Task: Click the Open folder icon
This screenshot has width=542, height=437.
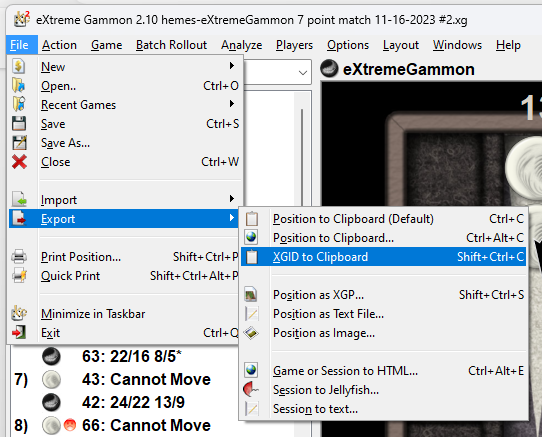Action: coord(19,85)
